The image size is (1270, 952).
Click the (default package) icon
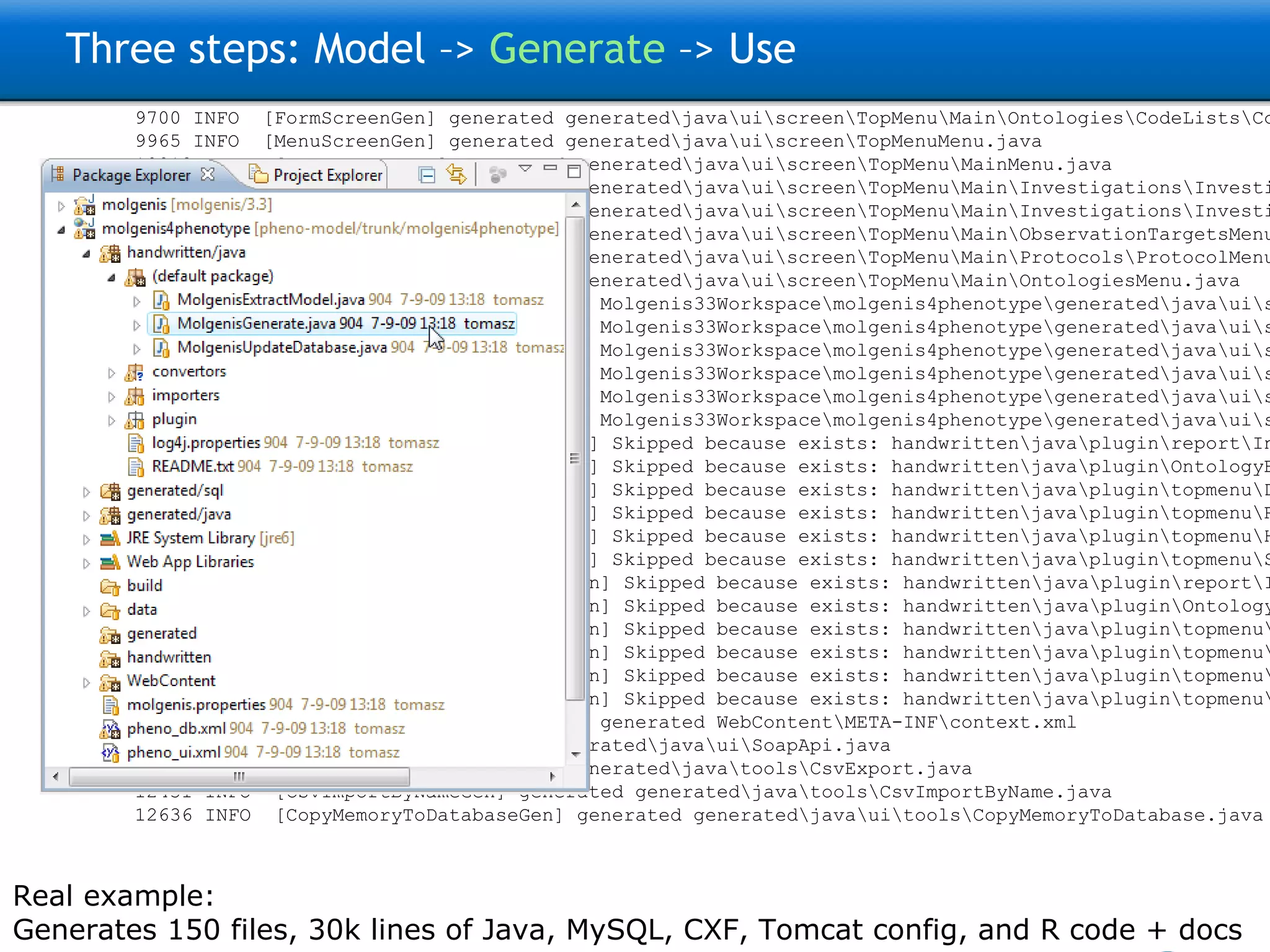click(135, 277)
